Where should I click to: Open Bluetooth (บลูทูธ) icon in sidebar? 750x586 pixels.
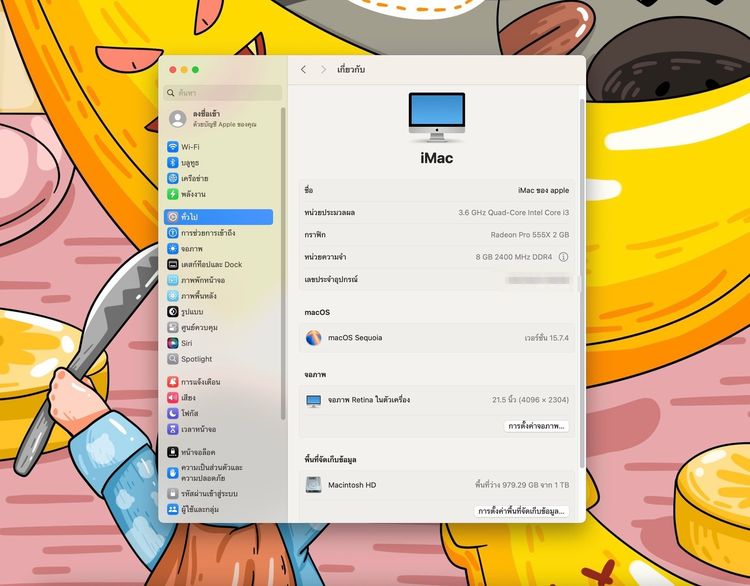click(173, 163)
